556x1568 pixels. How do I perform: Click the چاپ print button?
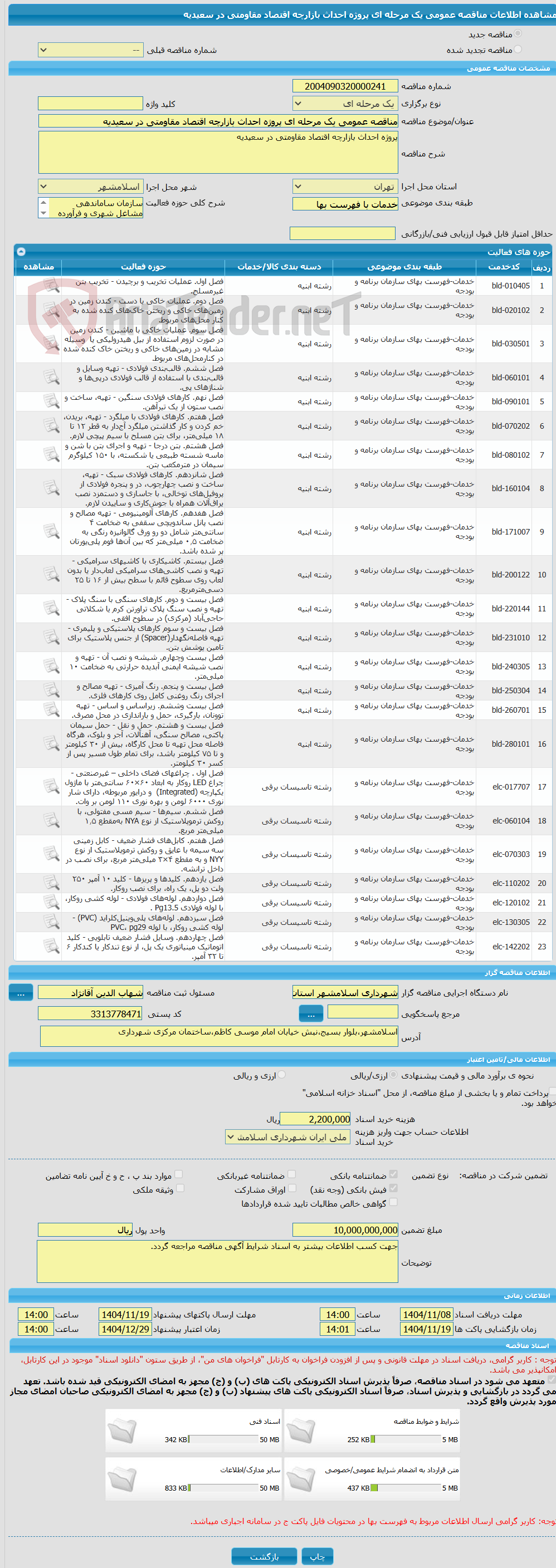click(x=318, y=1556)
